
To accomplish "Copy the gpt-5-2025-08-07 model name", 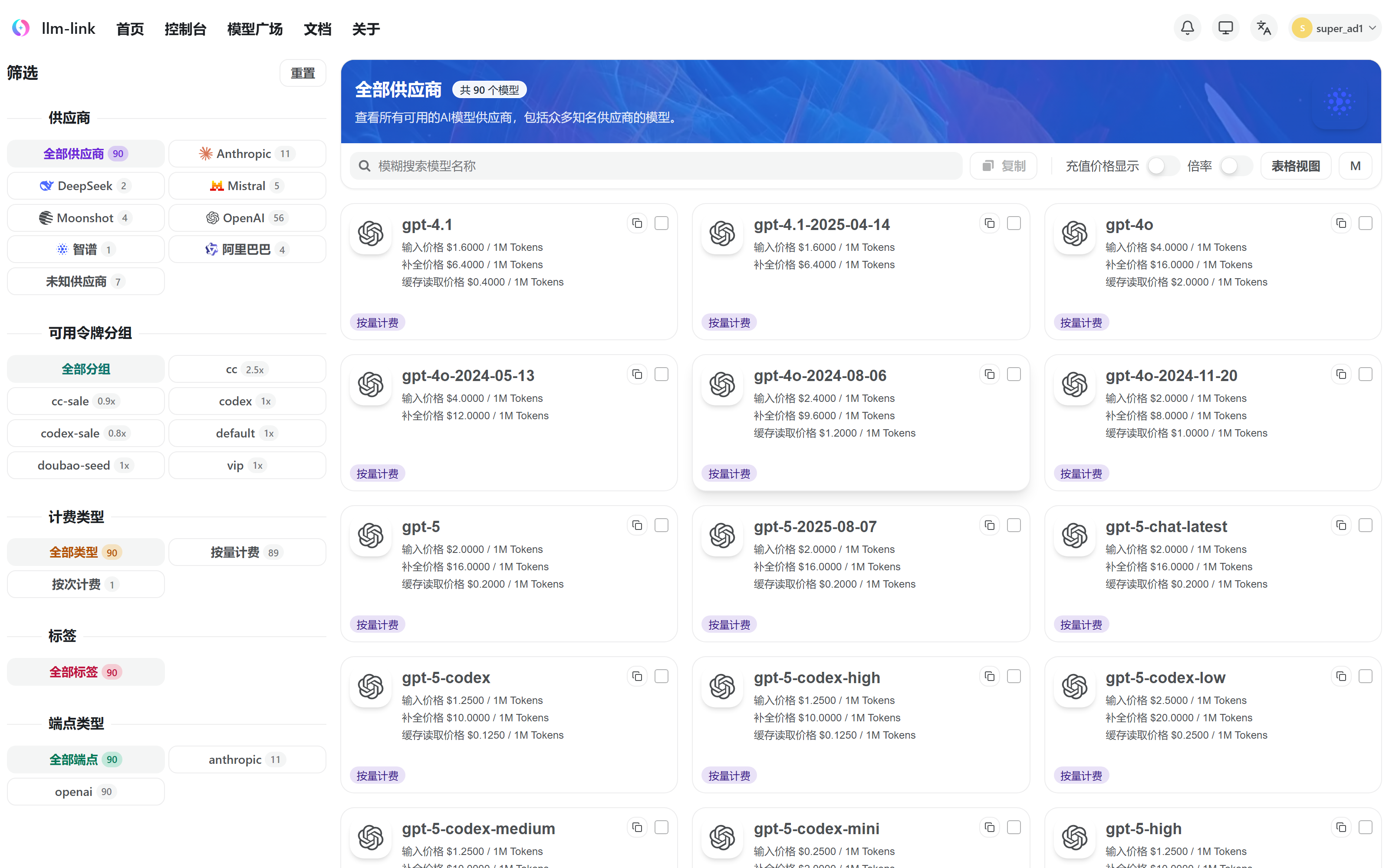I will 990,525.
